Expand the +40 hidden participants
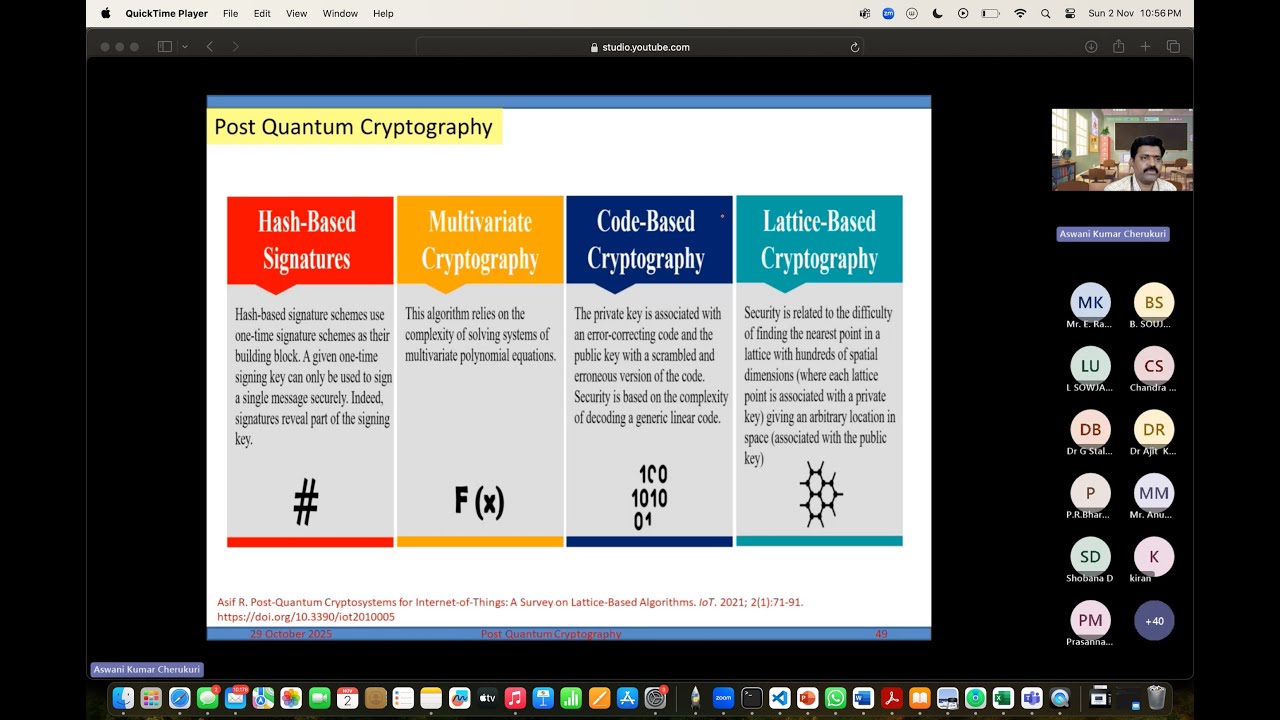This screenshot has width=1280, height=720. click(x=1154, y=620)
